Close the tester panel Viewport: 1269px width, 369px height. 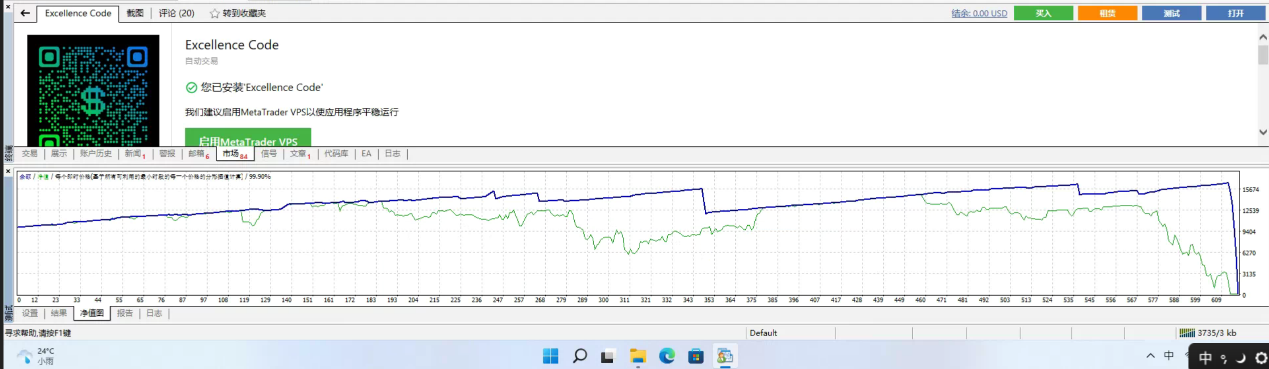[8, 171]
